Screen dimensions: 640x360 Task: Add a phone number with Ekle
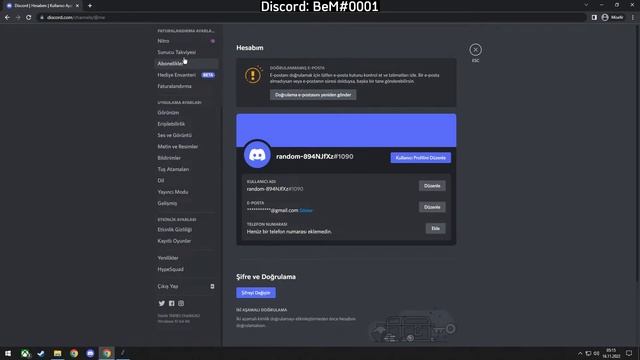(x=436, y=228)
